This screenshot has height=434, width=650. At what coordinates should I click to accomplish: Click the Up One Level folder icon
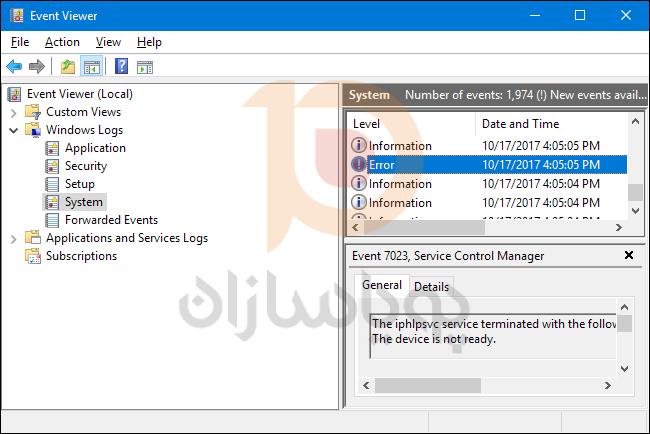[67, 67]
